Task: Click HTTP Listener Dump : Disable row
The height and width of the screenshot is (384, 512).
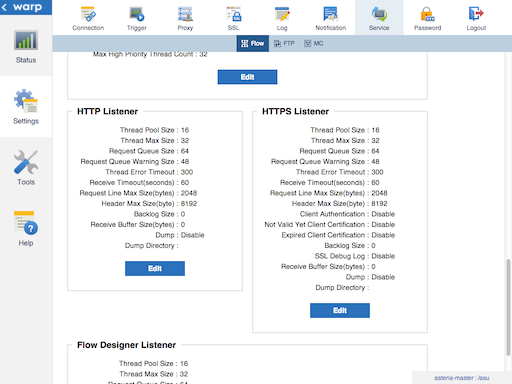Action: (x=180, y=235)
